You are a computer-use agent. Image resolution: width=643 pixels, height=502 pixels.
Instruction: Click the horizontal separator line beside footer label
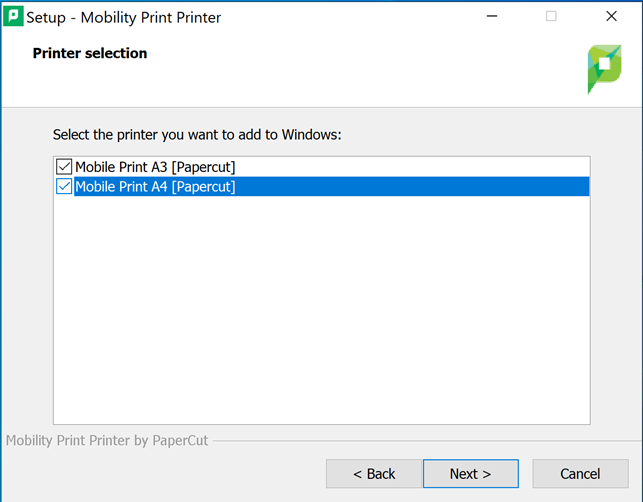[x=426, y=441]
